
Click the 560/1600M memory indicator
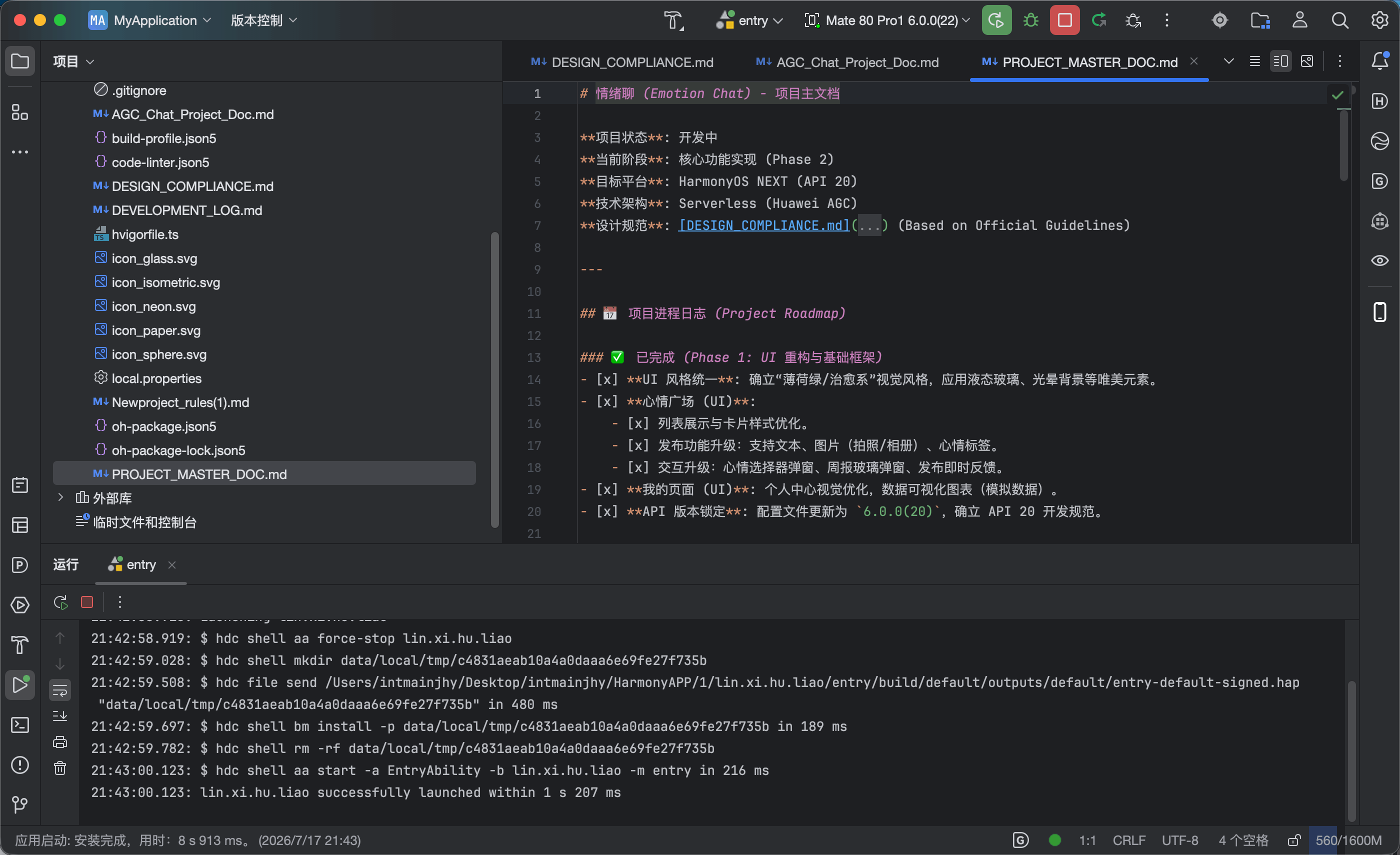pos(1348,840)
